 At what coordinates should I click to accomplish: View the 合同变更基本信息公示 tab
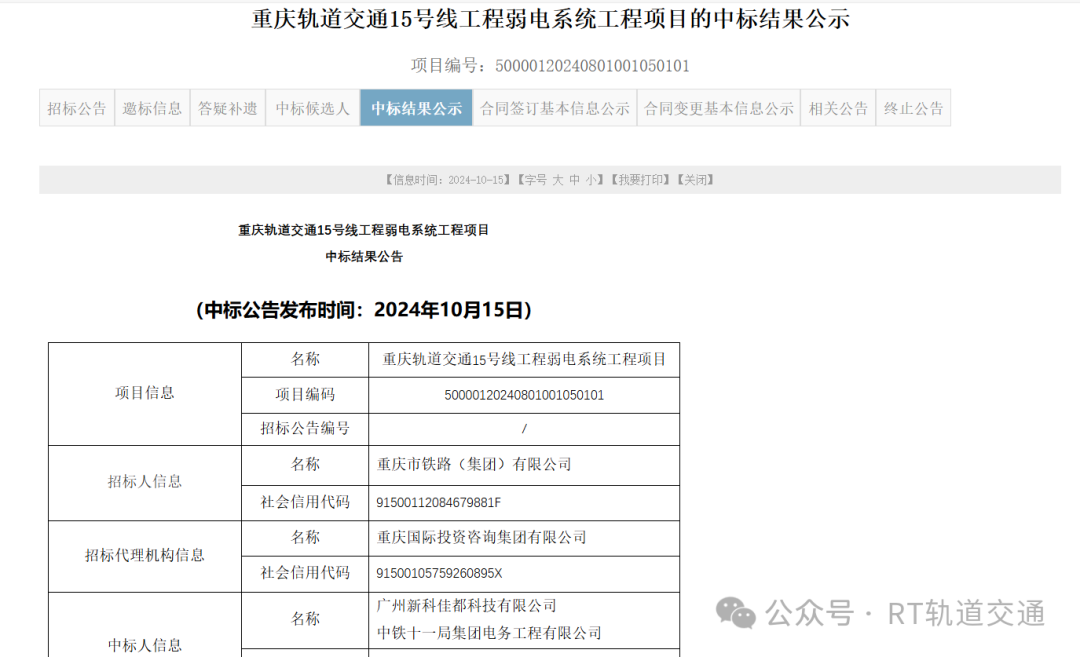click(x=718, y=107)
